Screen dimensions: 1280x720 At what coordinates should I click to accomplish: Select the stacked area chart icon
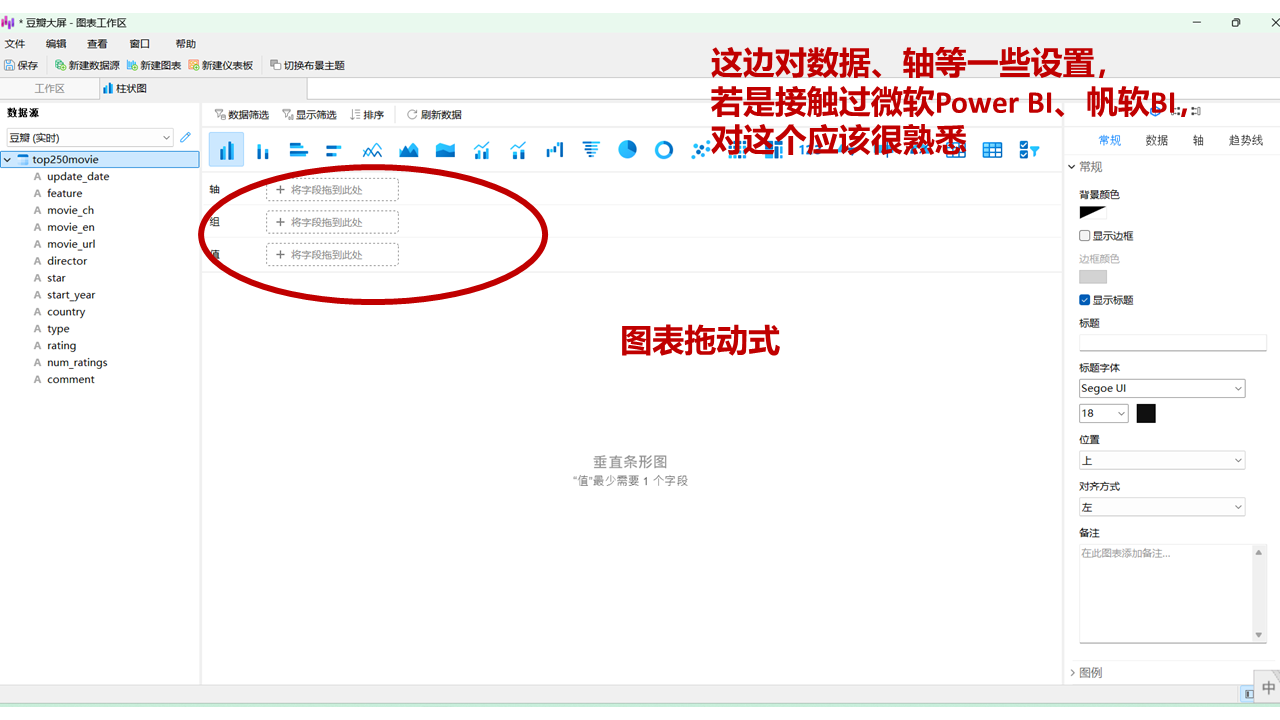tap(445, 150)
